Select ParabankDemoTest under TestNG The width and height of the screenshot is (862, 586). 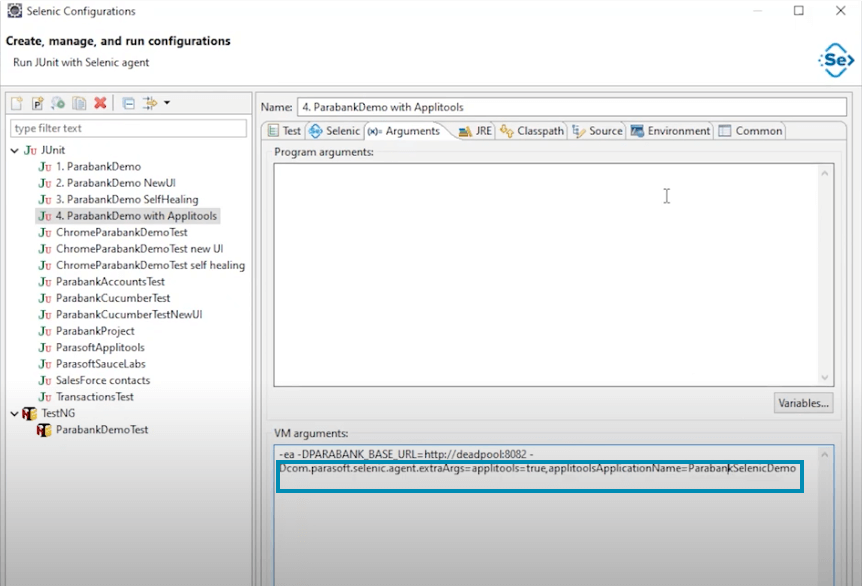tap(102, 430)
